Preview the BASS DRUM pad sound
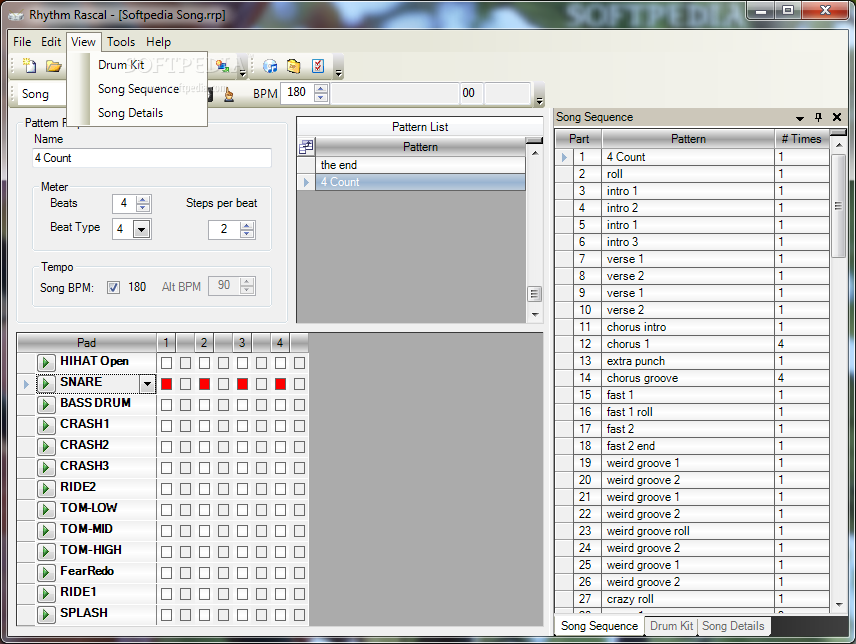Screen dimensions: 856x644 coord(46,404)
